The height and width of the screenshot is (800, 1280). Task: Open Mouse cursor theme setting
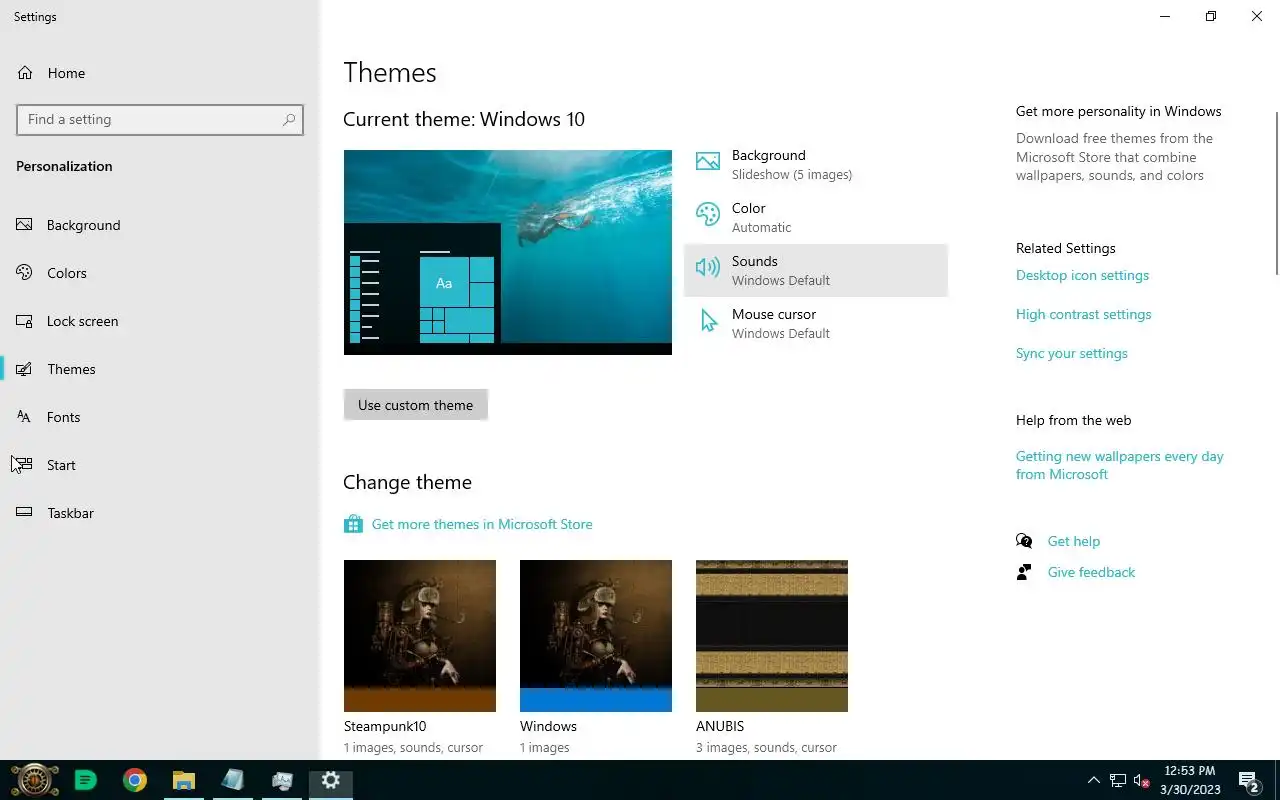coord(815,323)
